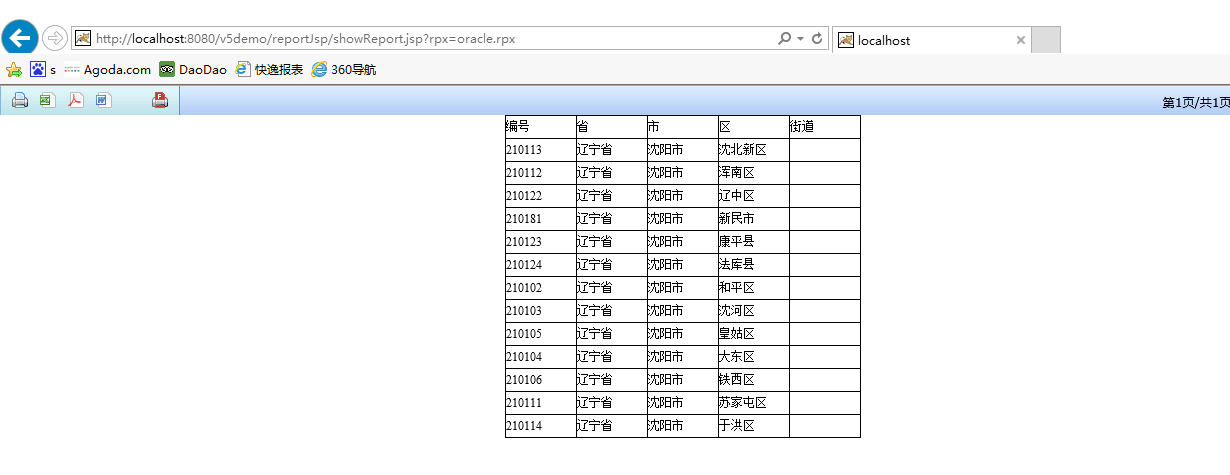Click the 市 column header
This screenshot has width=1230, height=475.
[683, 127]
